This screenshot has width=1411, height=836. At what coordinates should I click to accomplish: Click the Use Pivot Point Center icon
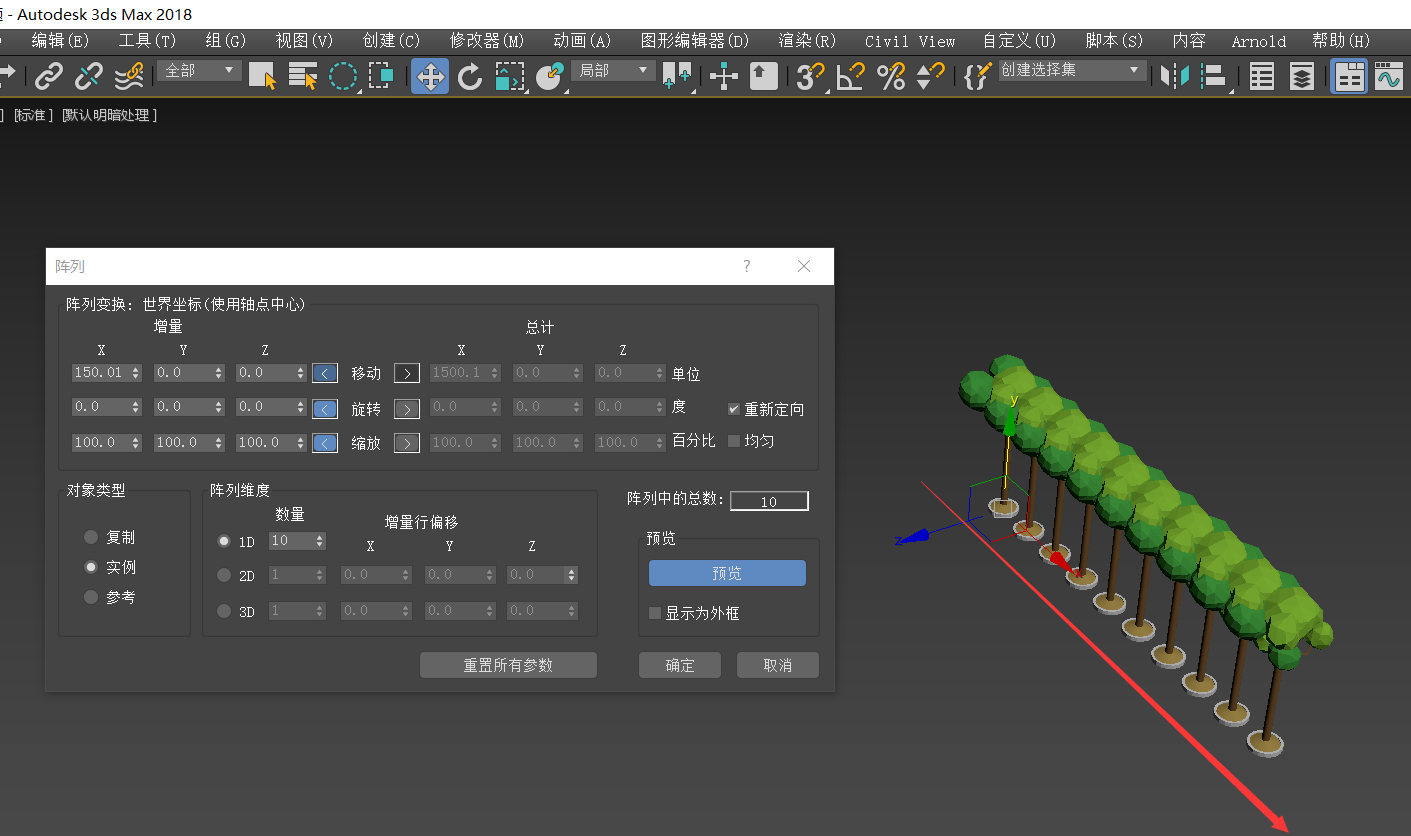(x=678, y=76)
